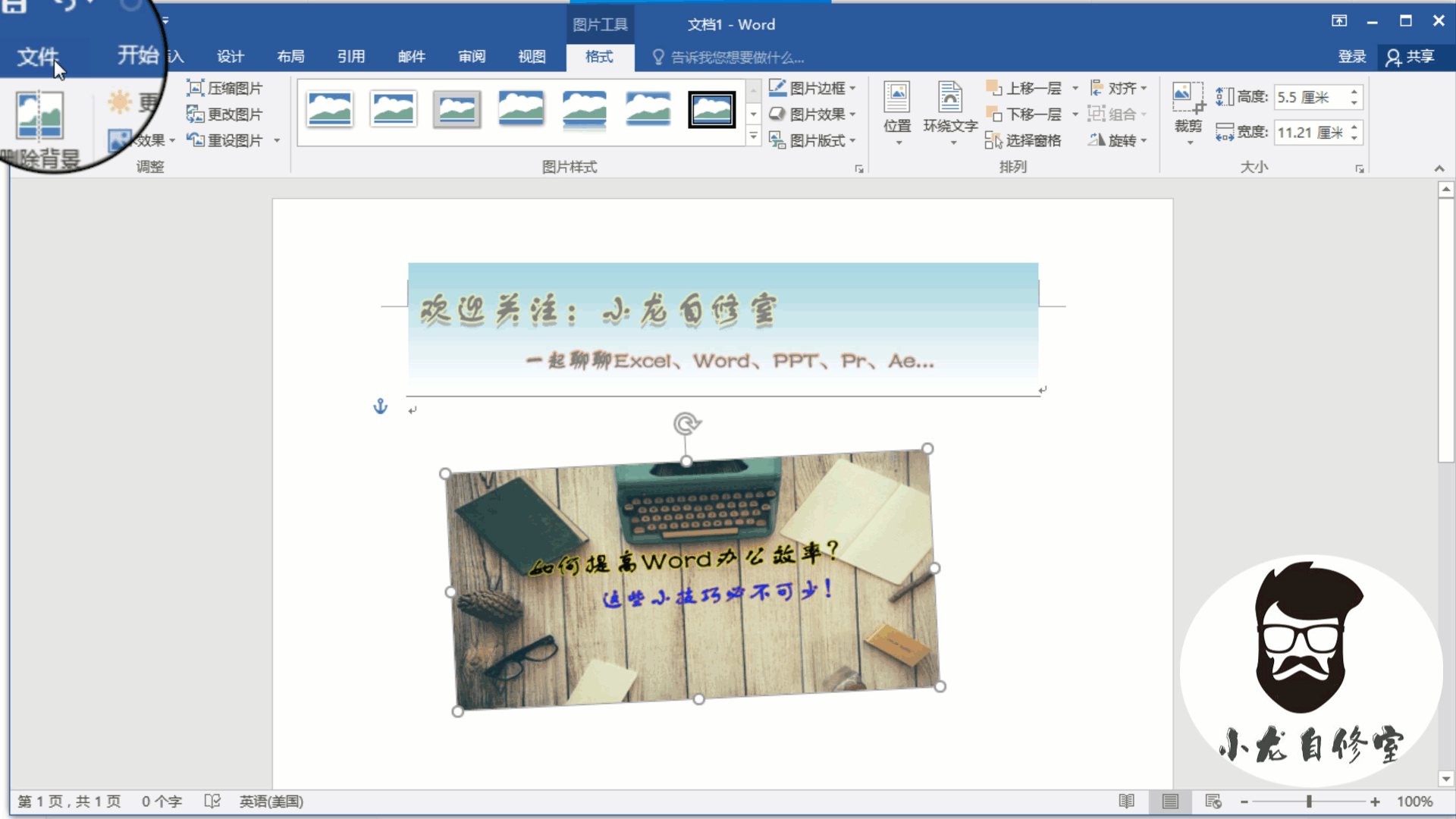The height and width of the screenshot is (819, 1456).
Task: Click Compress Pictures (压缩图片)
Action: click(225, 88)
